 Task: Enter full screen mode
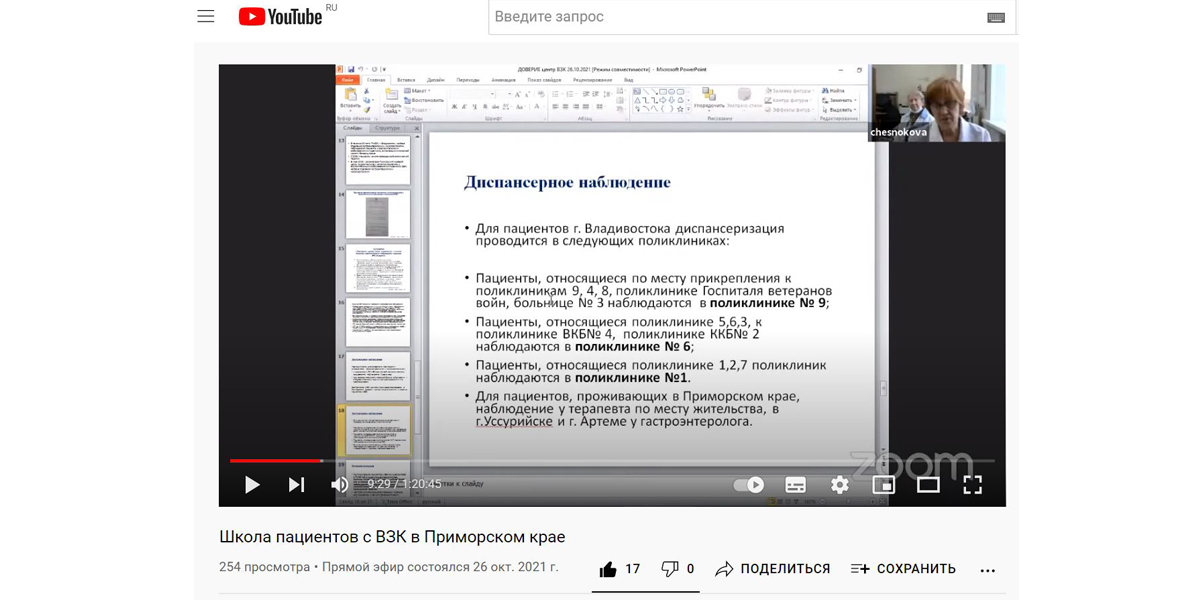(x=972, y=485)
